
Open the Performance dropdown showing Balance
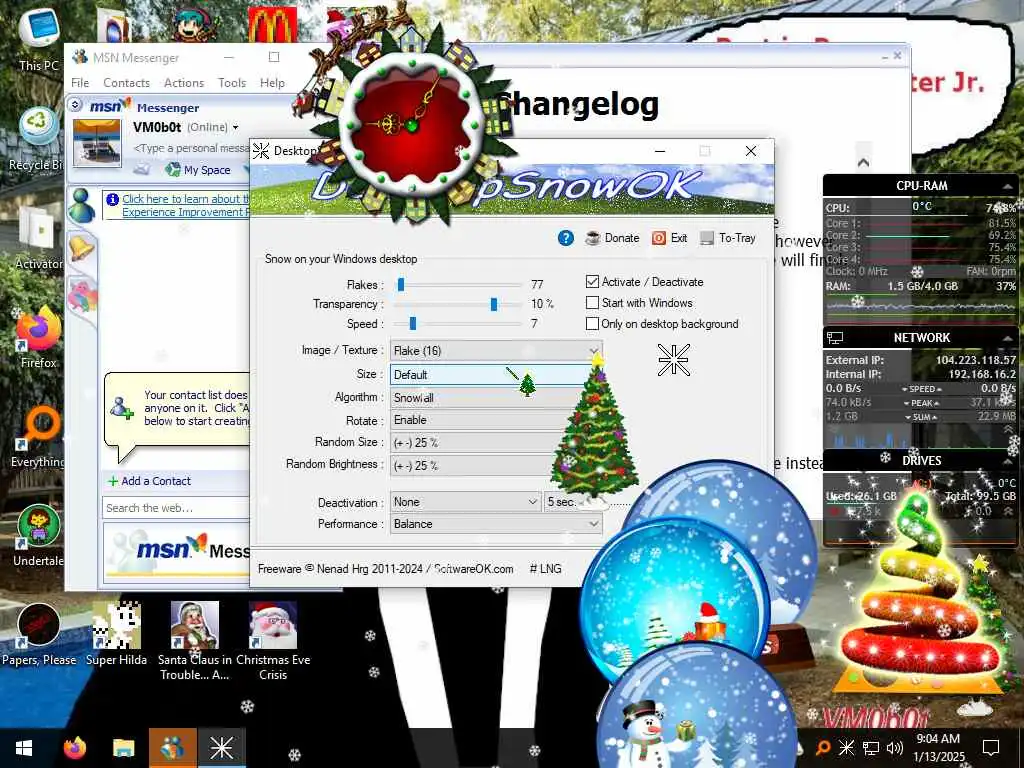496,524
